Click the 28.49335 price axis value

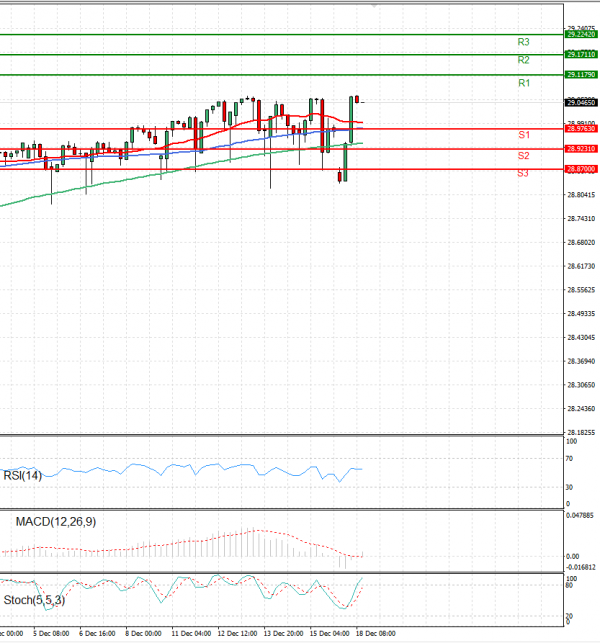point(581,314)
